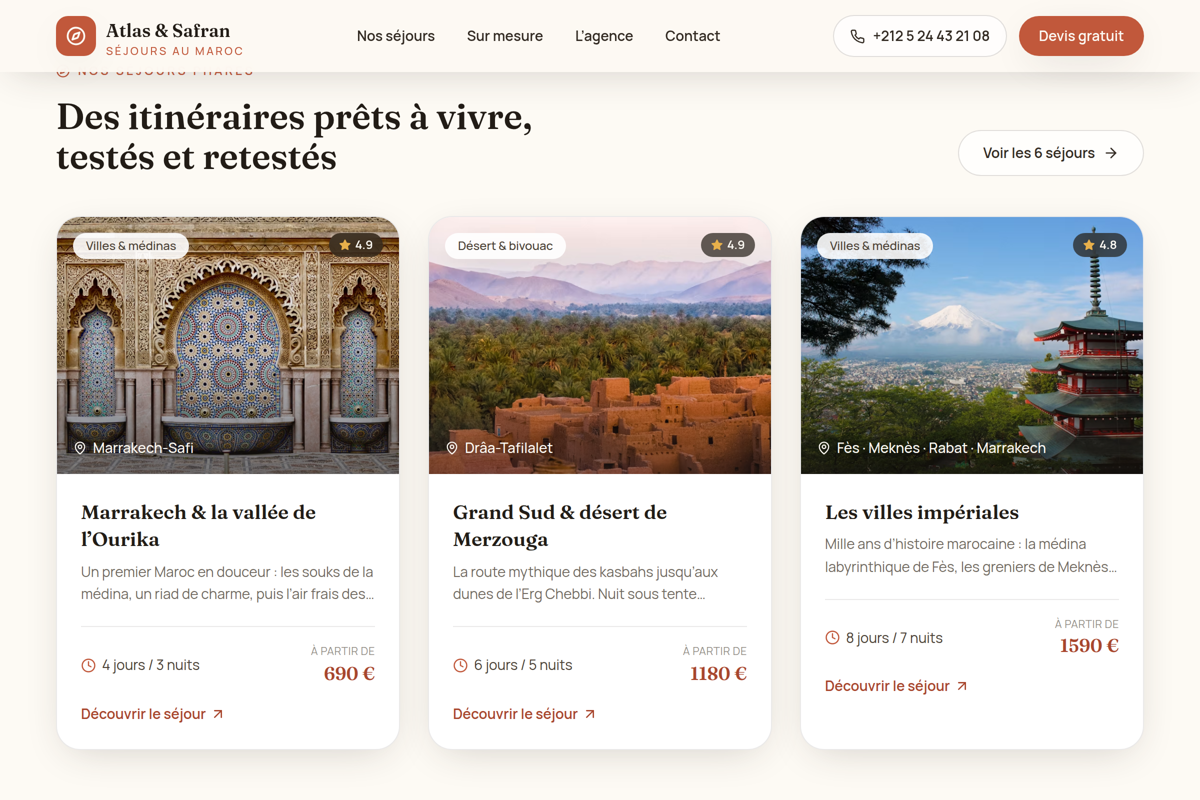Click the title Marrakech & la vallée de l'Ourika
The width and height of the screenshot is (1200, 800).
coord(198,525)
